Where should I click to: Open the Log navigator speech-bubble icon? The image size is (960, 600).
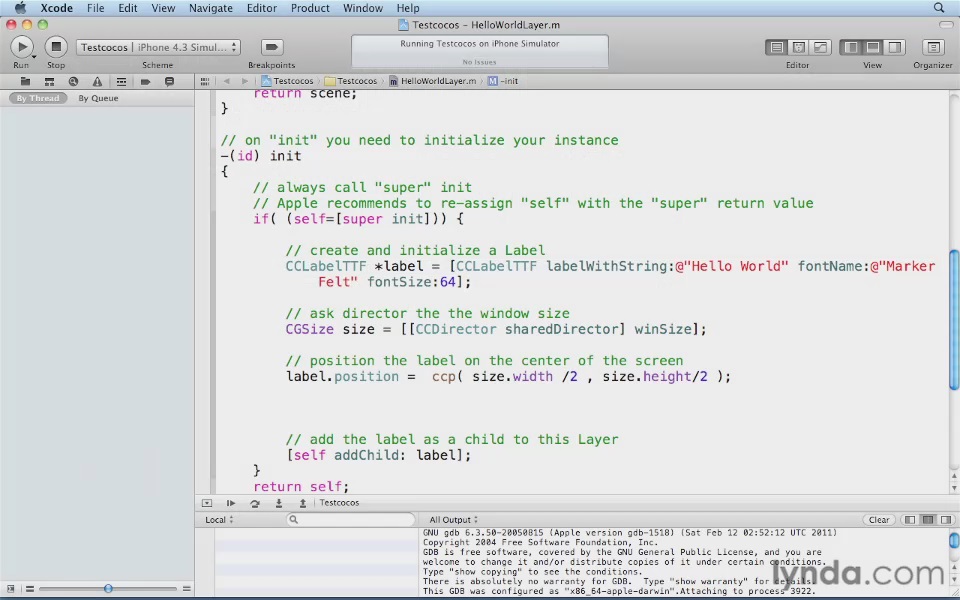[170, 81]
